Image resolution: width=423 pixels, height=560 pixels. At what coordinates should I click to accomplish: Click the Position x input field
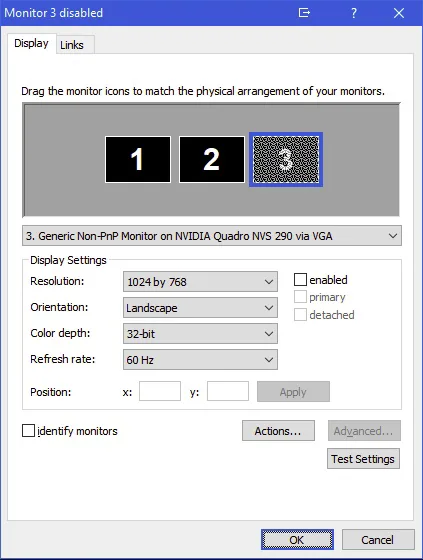(160, 391)
